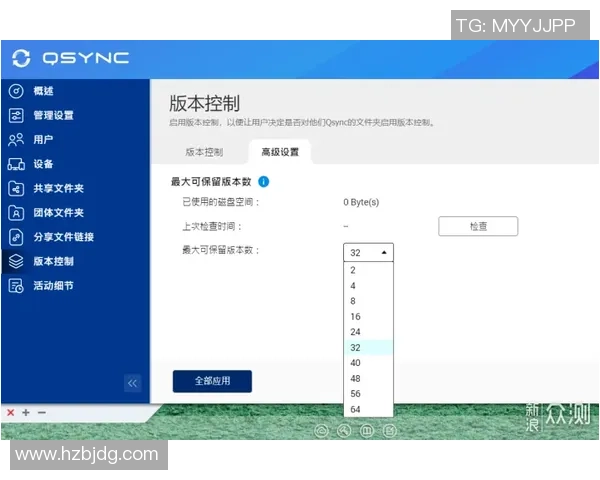Click the plus icon below the sidebar
This screenshot has height=480, width=600.
tap(26, 412)
